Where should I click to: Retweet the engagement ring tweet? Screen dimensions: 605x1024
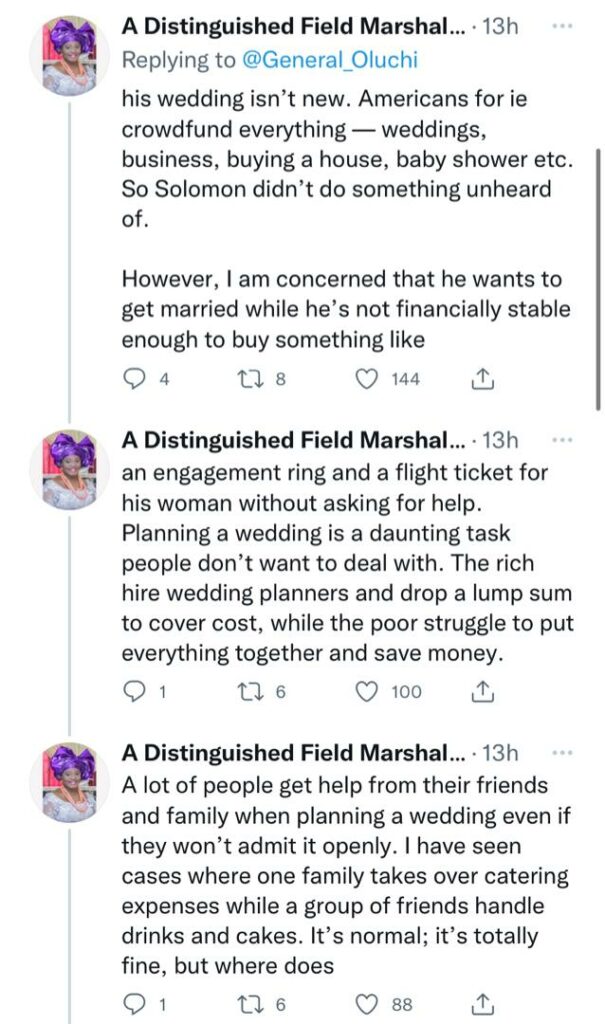click(248, 691)
